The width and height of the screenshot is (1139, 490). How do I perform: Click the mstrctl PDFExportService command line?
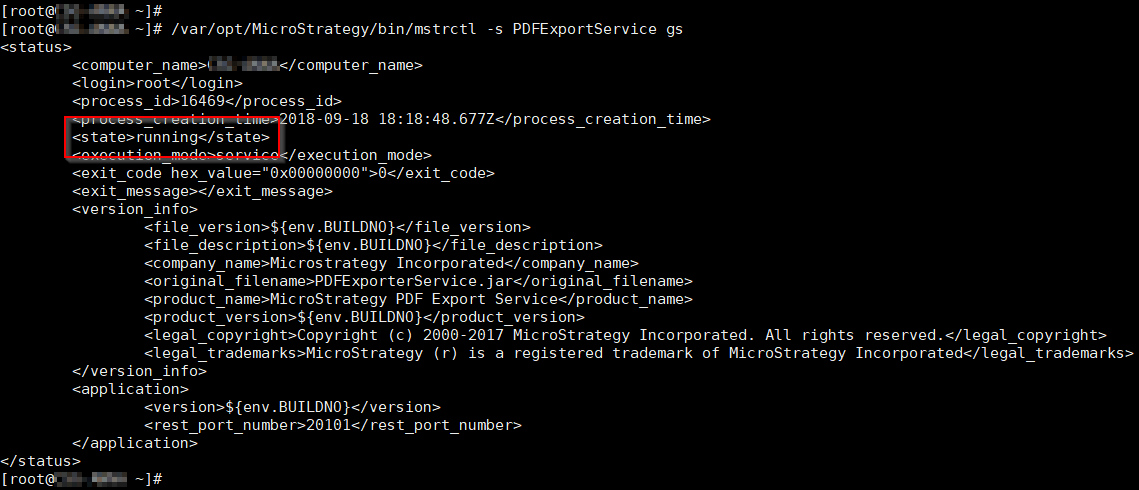[x=342, y=30]
